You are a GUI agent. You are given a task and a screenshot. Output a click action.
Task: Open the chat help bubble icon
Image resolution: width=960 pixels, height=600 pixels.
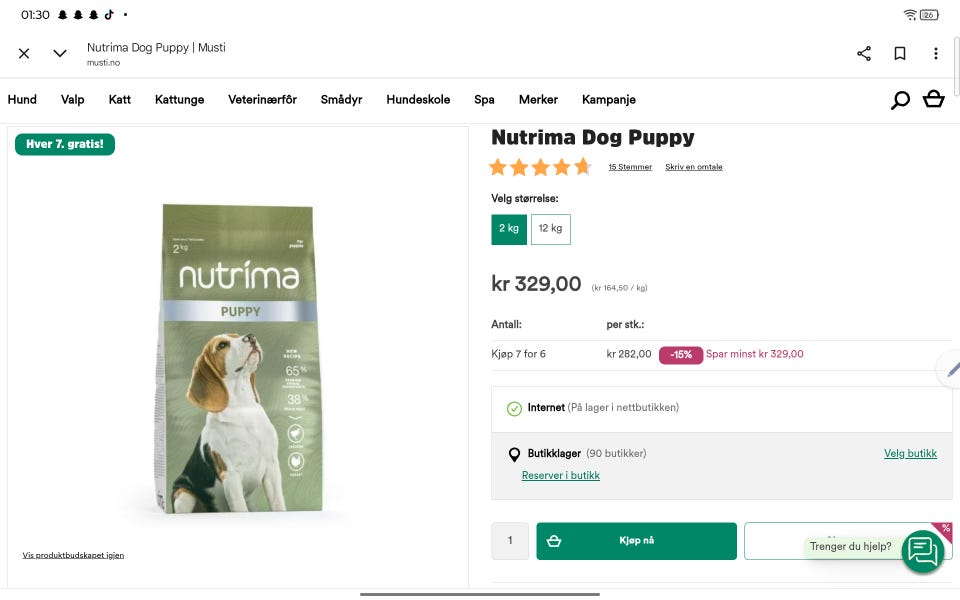pos(922,551)
